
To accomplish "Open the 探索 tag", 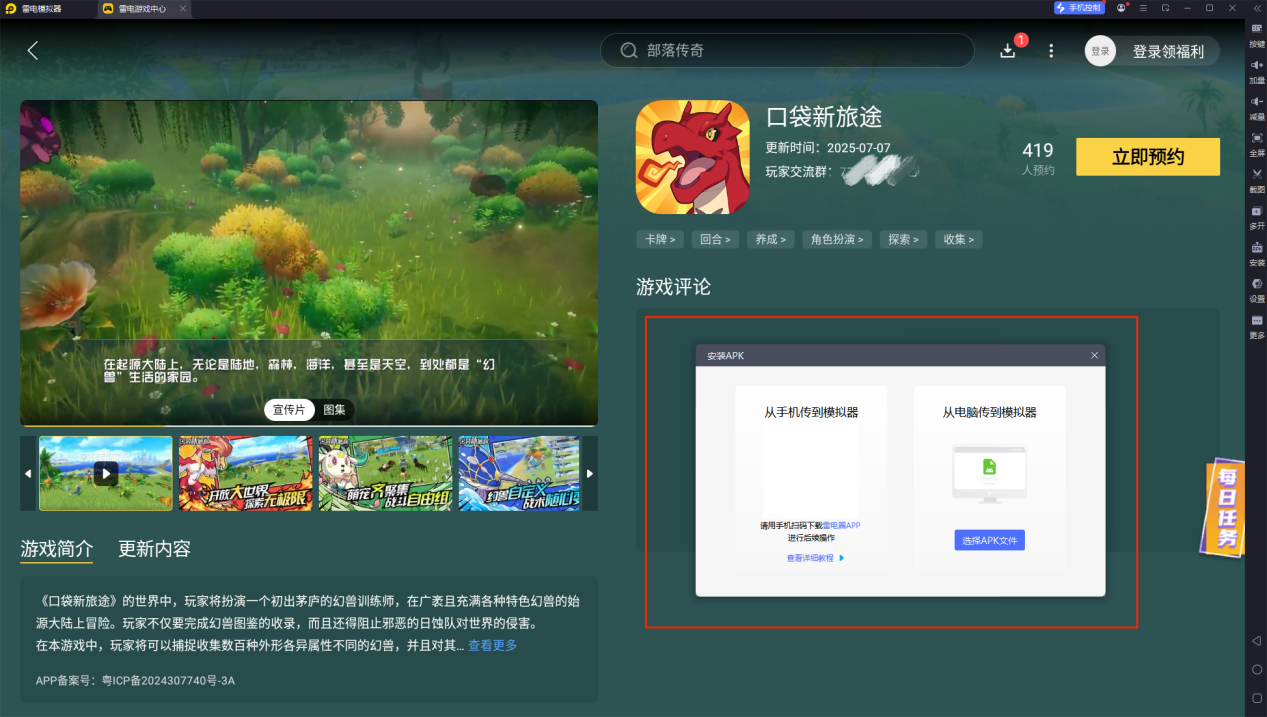I will [x=903, y=239].
